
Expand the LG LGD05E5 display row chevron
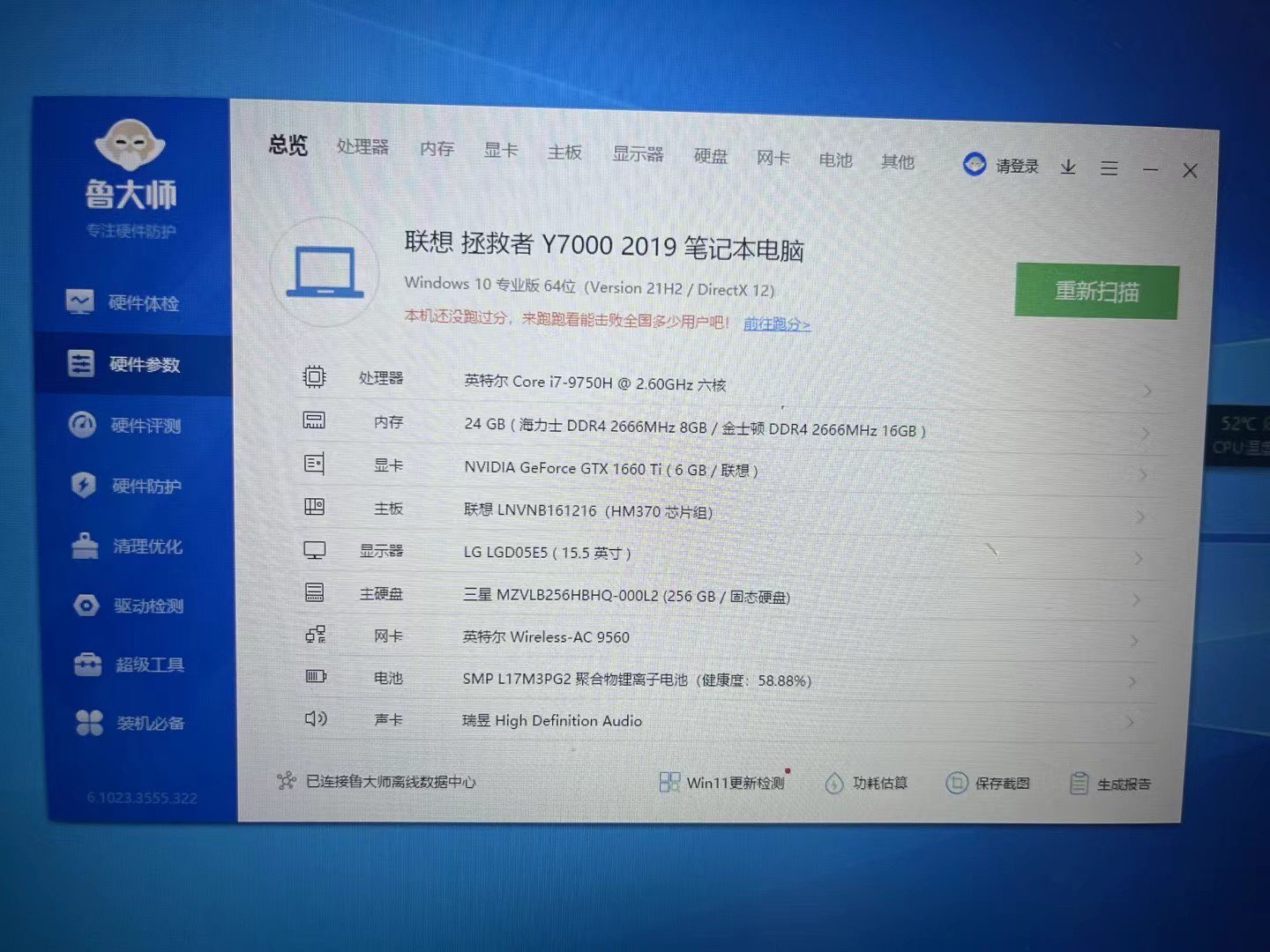click(x=1139, y=558)
